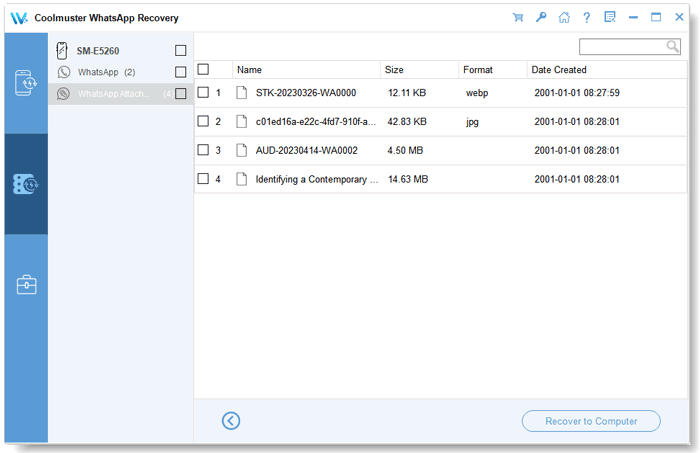Click Recover to Computer button

(x=591, y=421)
